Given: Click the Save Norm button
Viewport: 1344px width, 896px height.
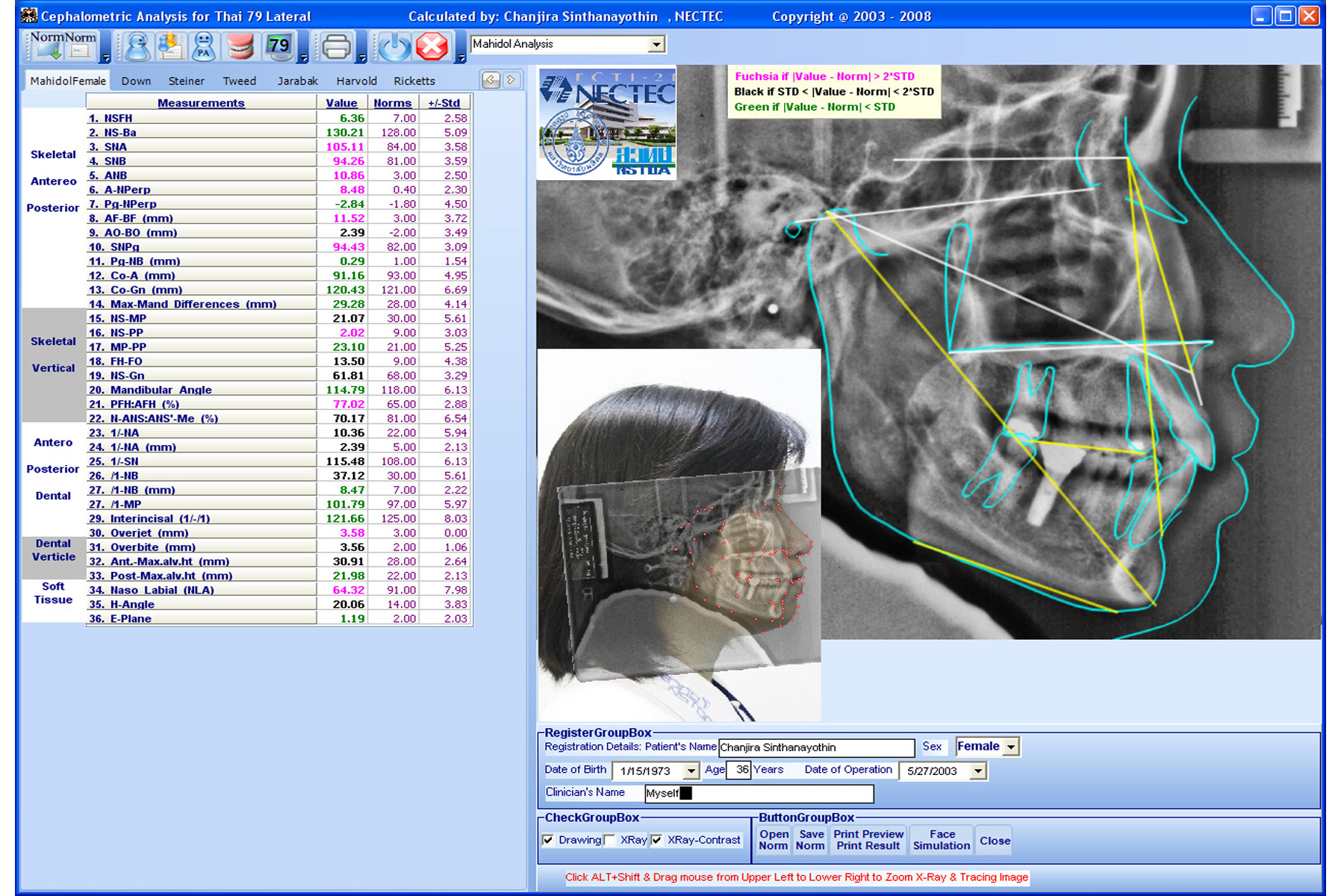Looking at the screenshot, I should coord(810,840).
